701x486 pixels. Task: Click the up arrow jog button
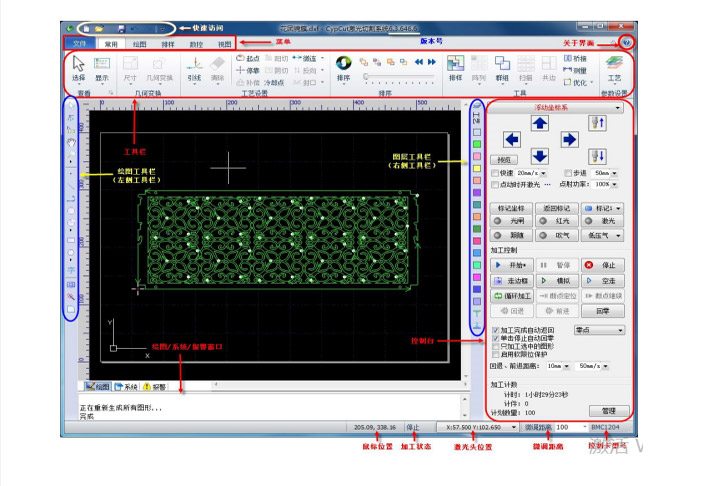click(x=539, y=123)
